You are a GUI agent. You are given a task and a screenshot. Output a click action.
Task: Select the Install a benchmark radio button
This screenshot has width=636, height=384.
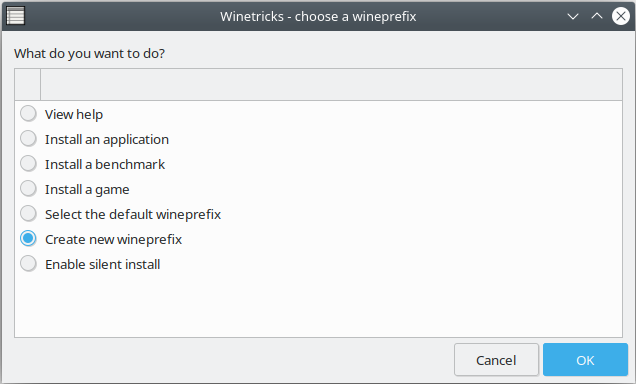pyautogui.click(x=28, y=164)
